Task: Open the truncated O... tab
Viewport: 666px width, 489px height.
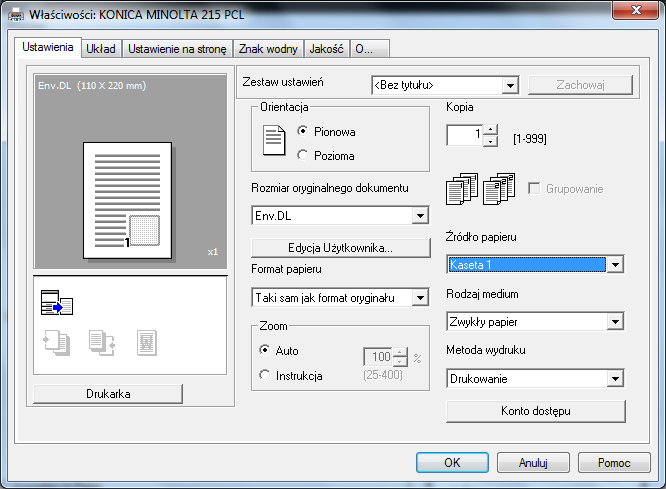Action: 369,49
